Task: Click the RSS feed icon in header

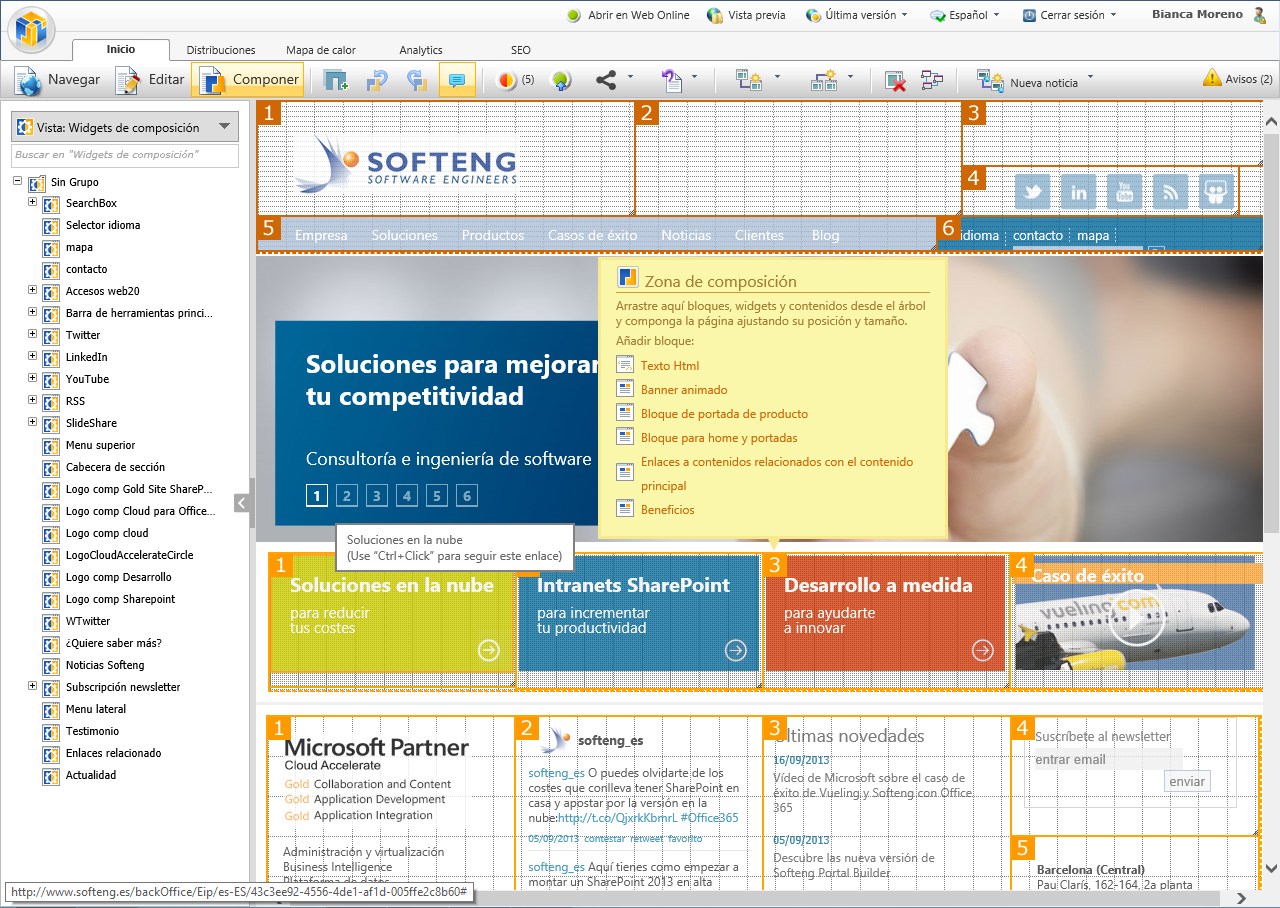Action: 1170,192
